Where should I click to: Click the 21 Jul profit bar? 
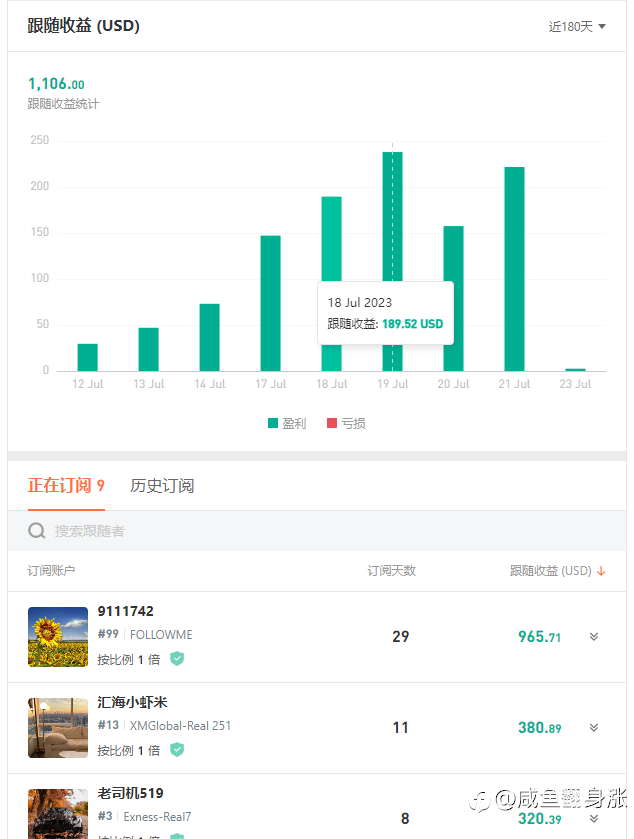click(515, 269)
